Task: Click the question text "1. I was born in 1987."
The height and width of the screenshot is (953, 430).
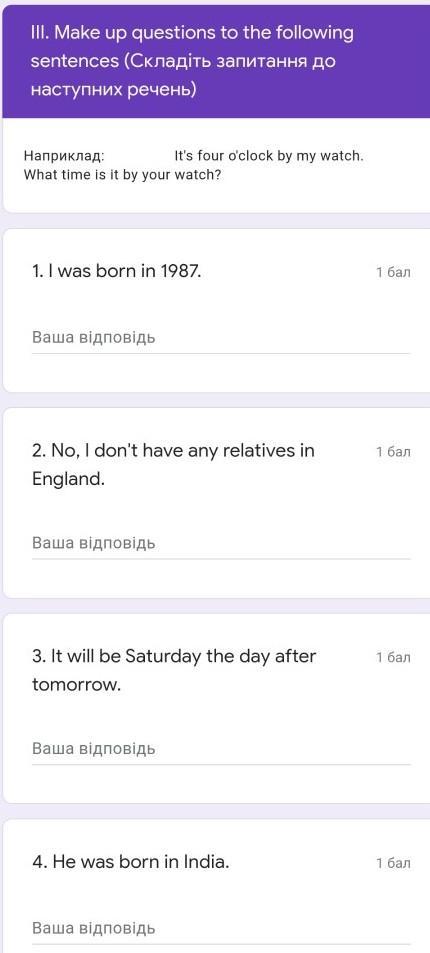Action: point(116,271)
